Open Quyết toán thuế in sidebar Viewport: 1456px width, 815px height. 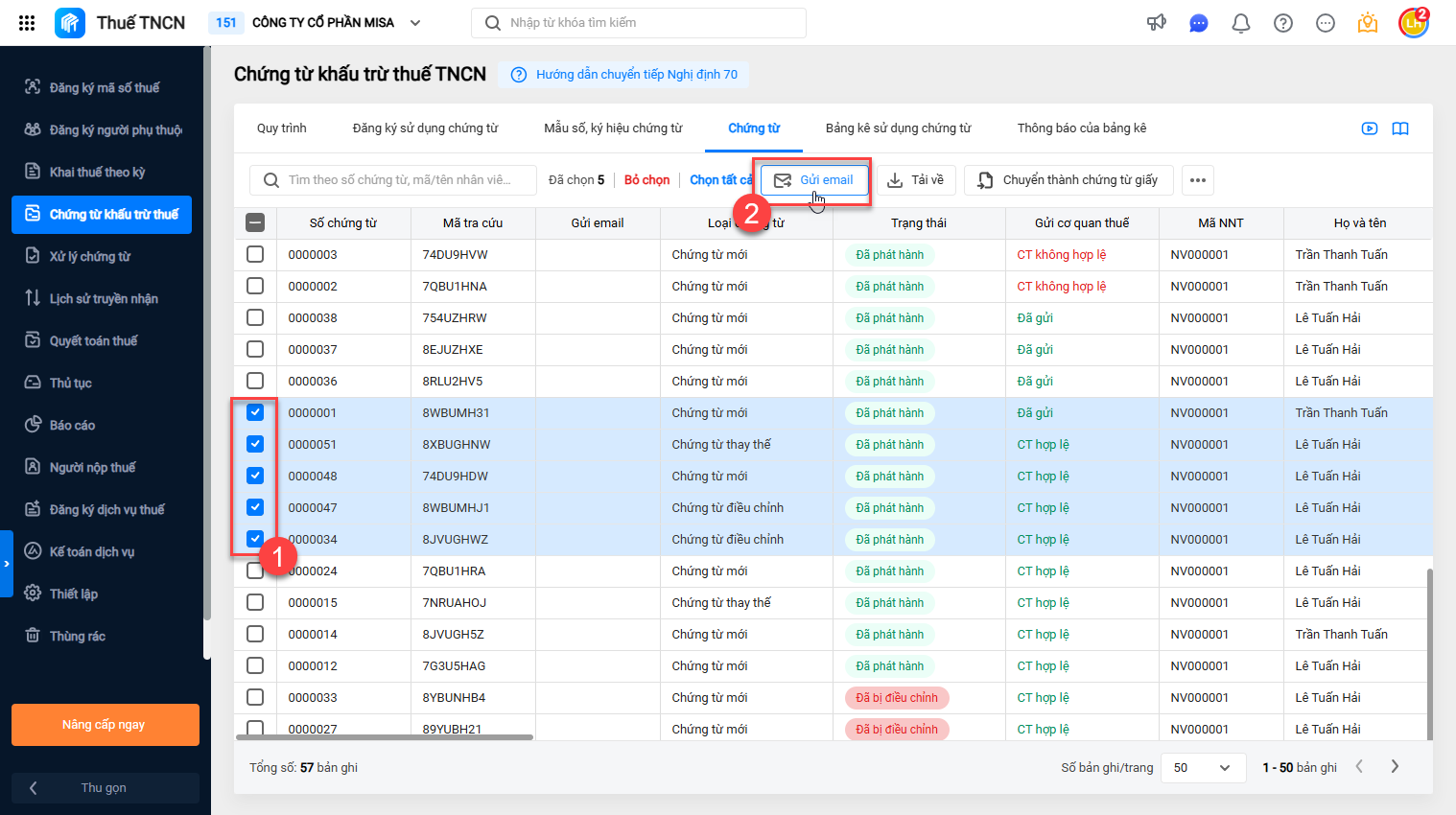tap(93, 340)
